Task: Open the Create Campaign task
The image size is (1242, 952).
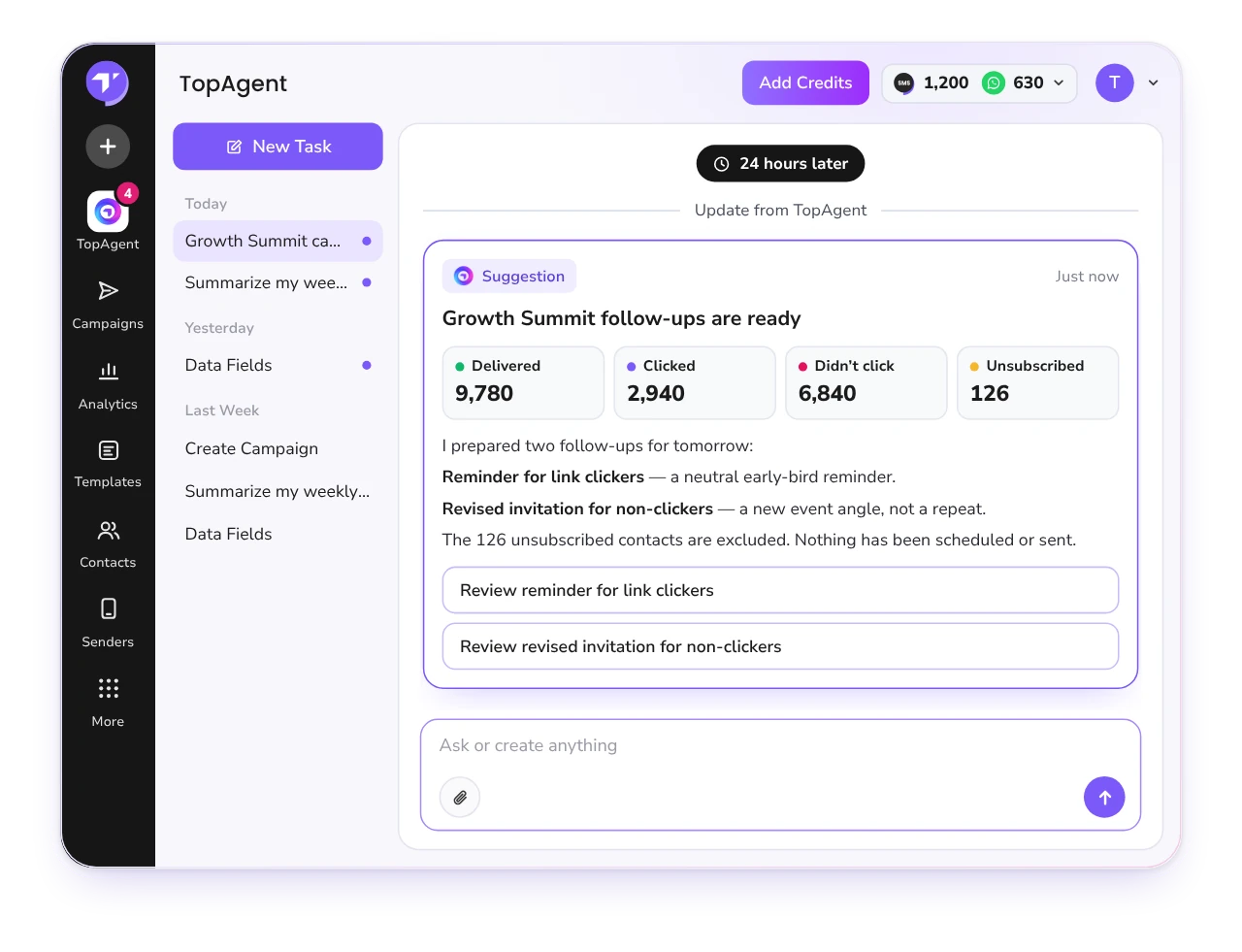Action: pyautogui.click(x=278, y=448)
